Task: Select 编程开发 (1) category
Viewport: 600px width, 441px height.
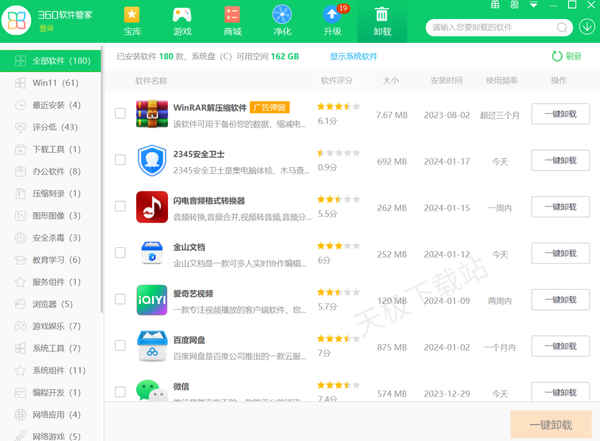Action: coord(51,393)
